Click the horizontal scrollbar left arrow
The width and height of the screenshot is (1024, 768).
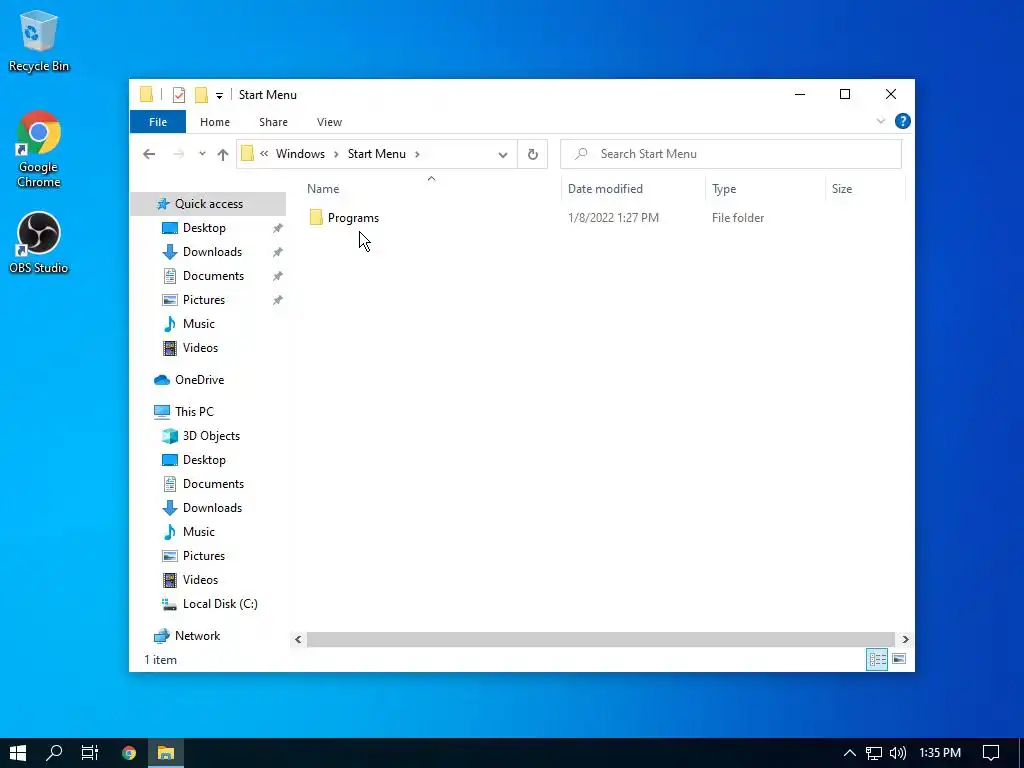298,639
